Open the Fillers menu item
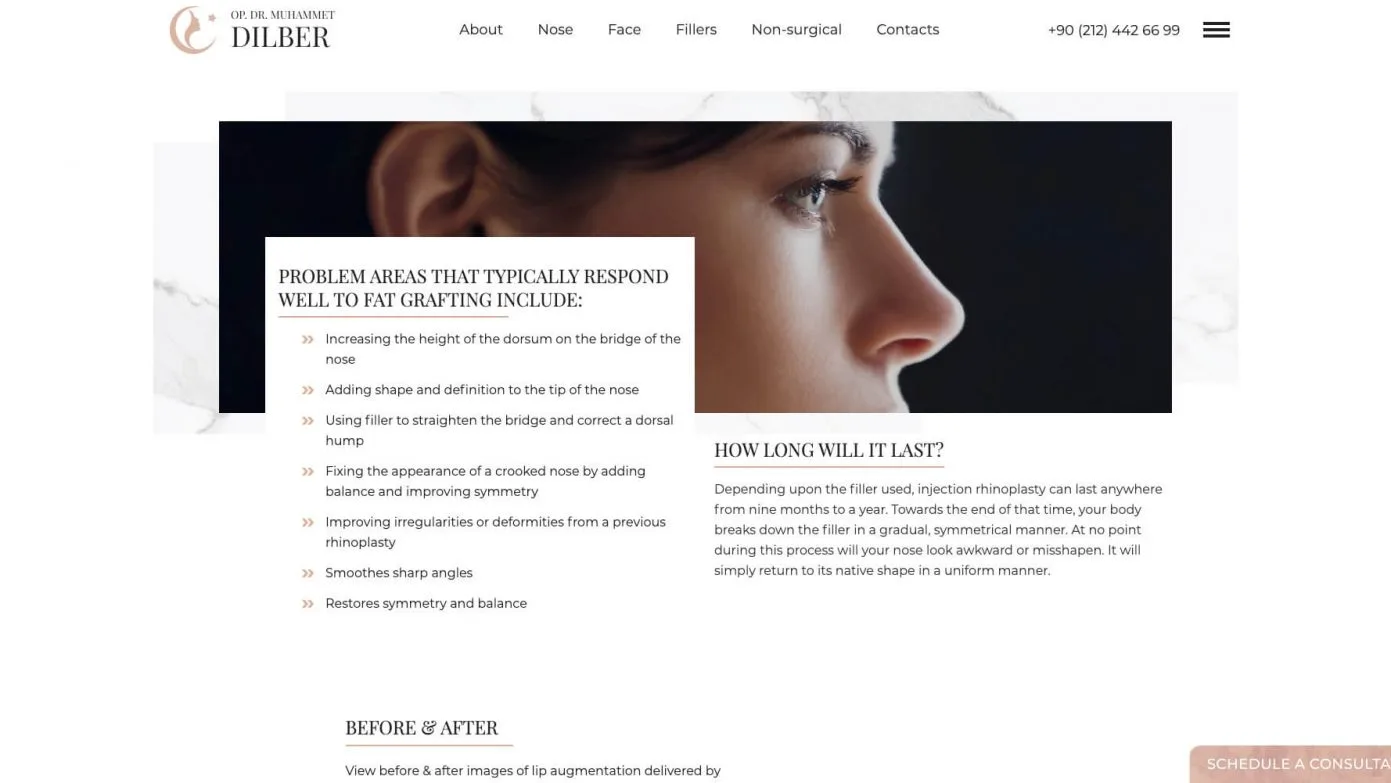Screen dimensions: 1391x783 click(x=696, y=30)
